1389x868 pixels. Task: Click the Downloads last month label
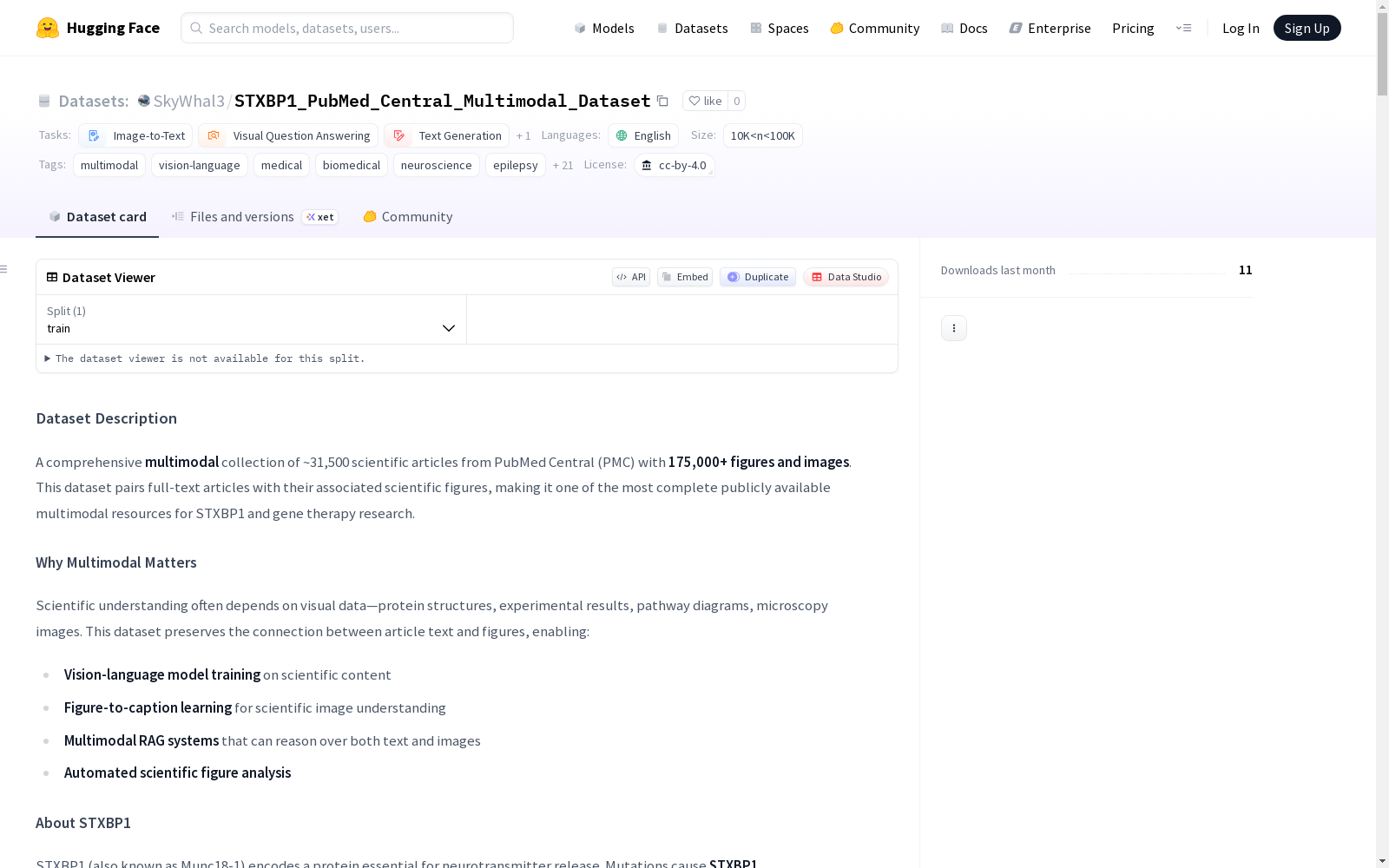click(998, 270)
